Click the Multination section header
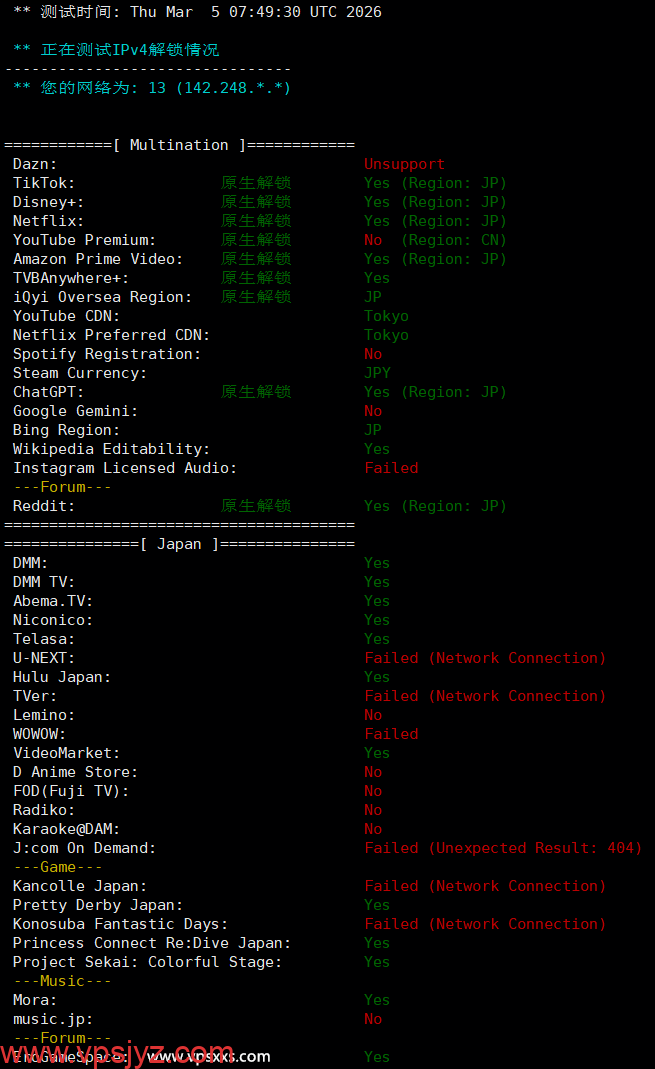655x1069 pixels. coord(179,145)
